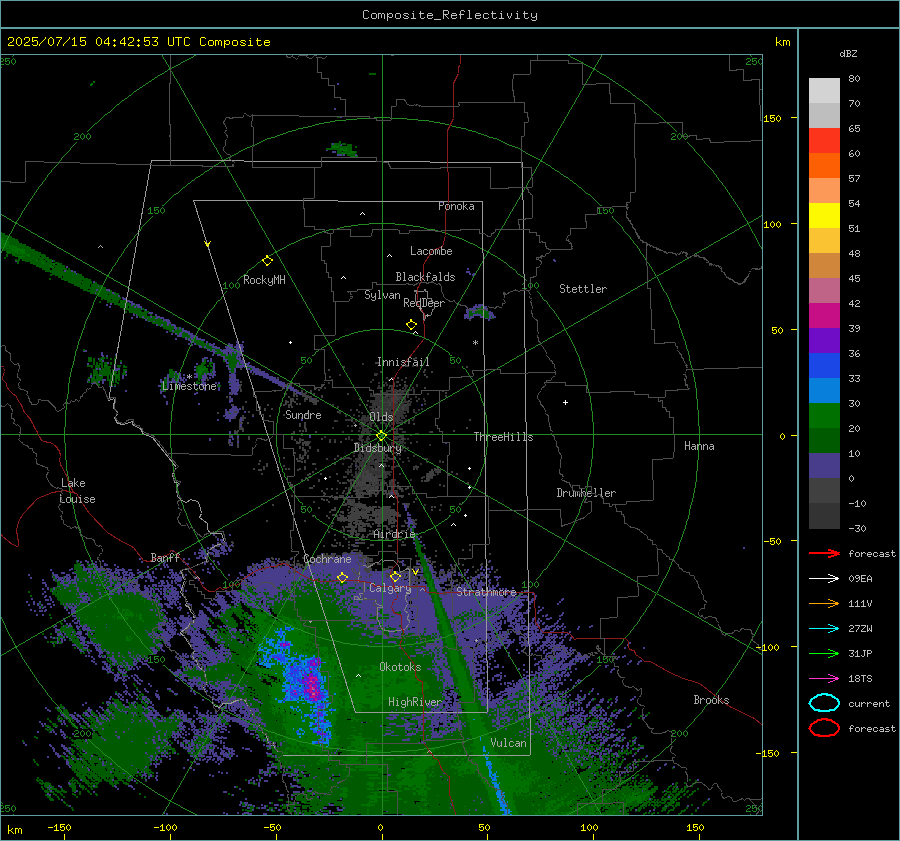Image resolution: width=900 pixels, height=841 pixels.
Task: Click the green echo patch east of RedDeer
Action: 480,313
